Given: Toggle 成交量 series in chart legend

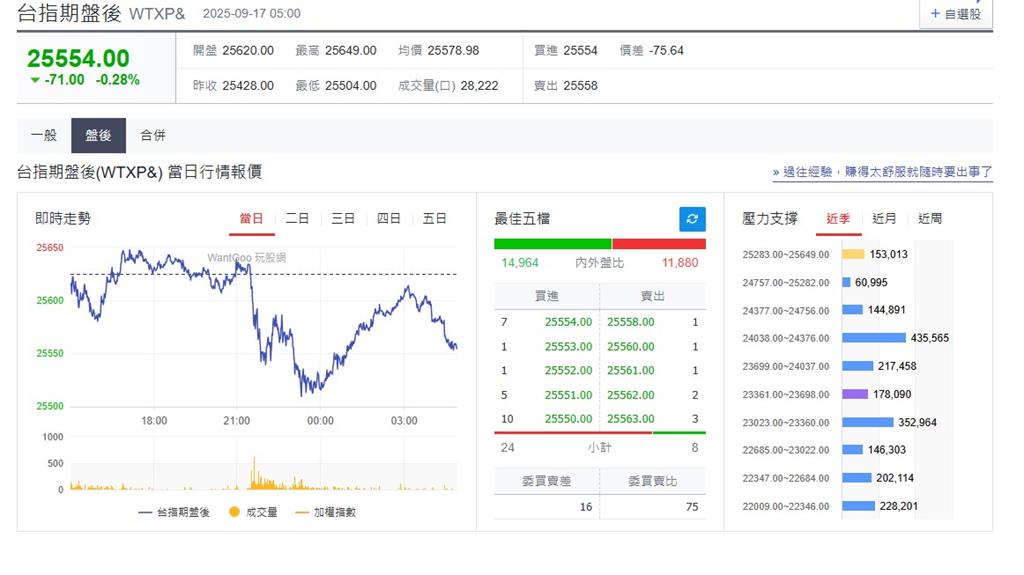Looking at the screenshot, I should (x=254, y=512).
